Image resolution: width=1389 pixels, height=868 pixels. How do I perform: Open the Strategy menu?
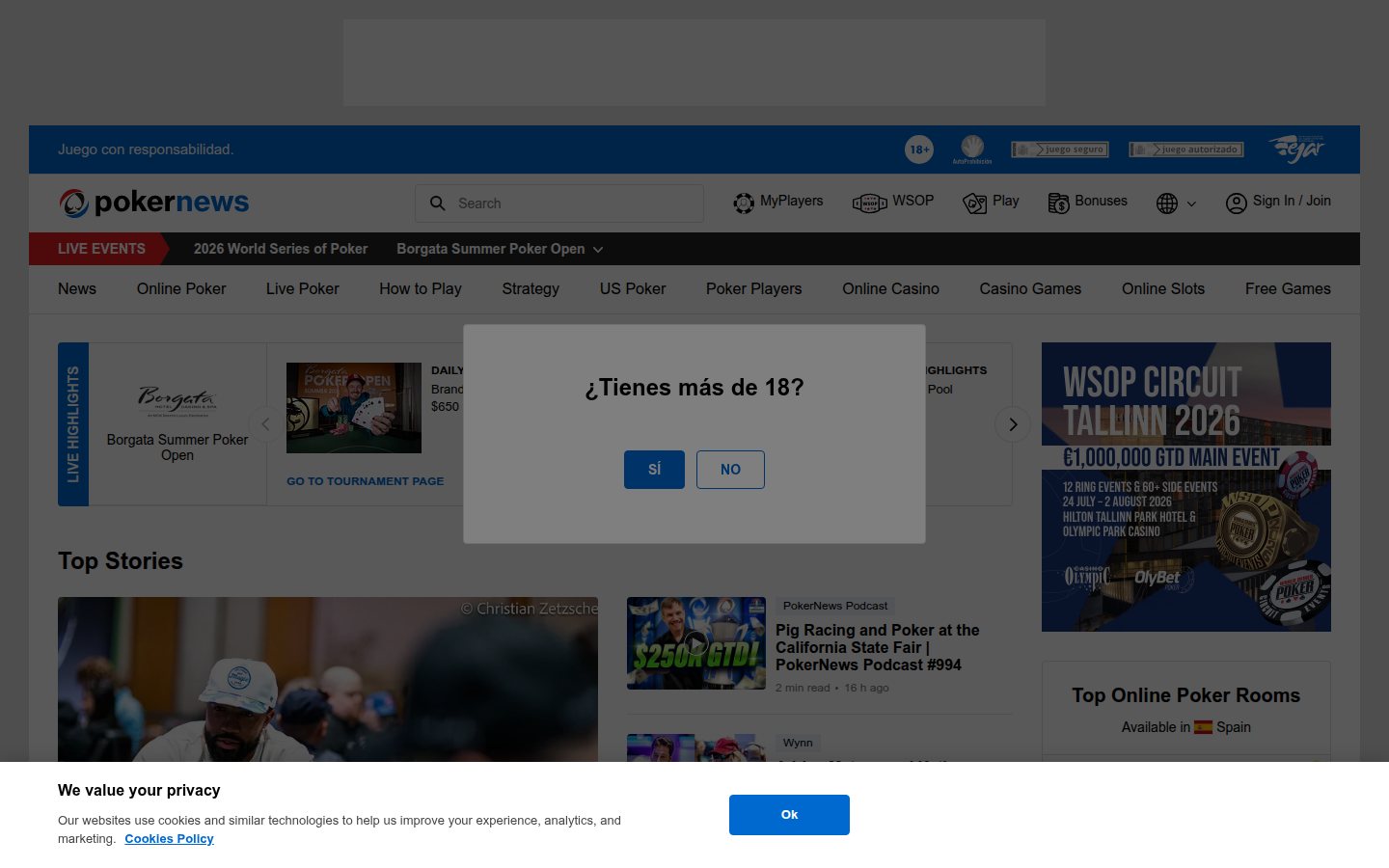531,288
